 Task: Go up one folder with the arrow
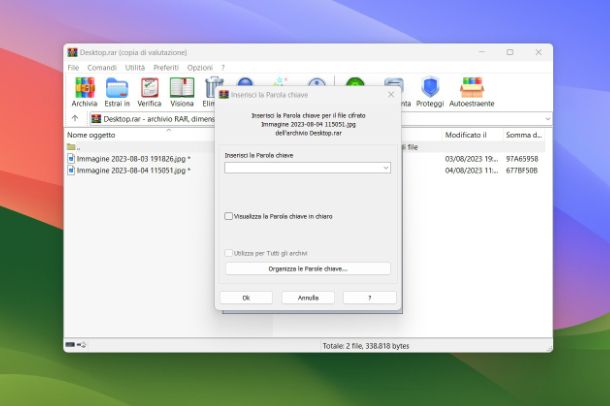point(75,118)
